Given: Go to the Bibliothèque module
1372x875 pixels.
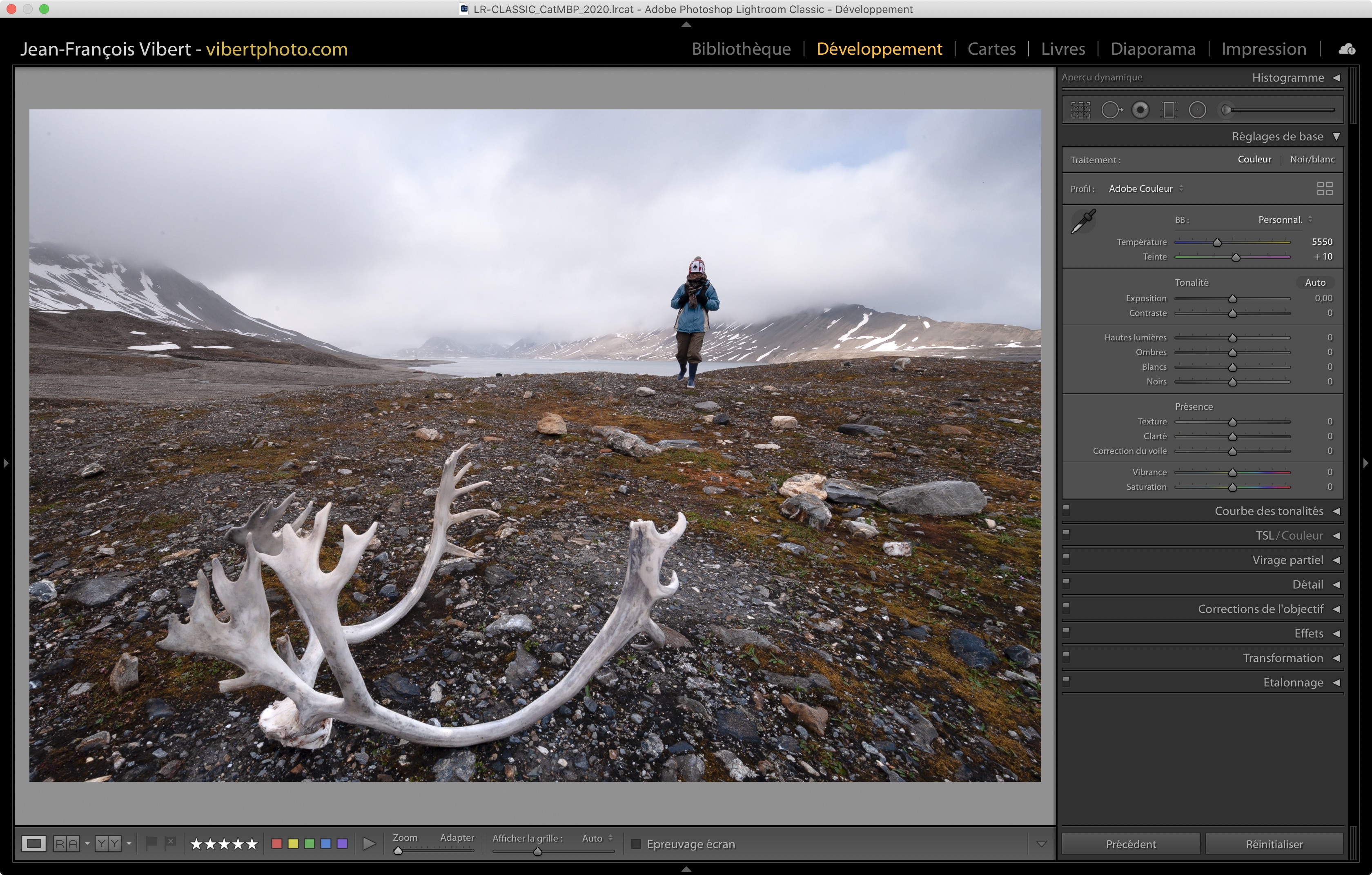Looking at the screenshot, I should [x=741, y=49].
